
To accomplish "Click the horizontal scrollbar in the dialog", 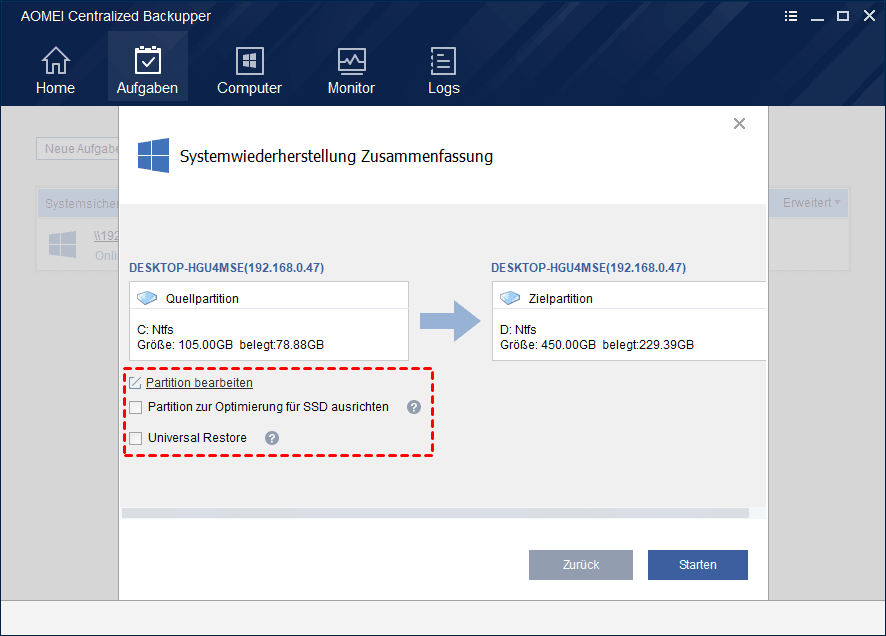I will tap(435, 513).
